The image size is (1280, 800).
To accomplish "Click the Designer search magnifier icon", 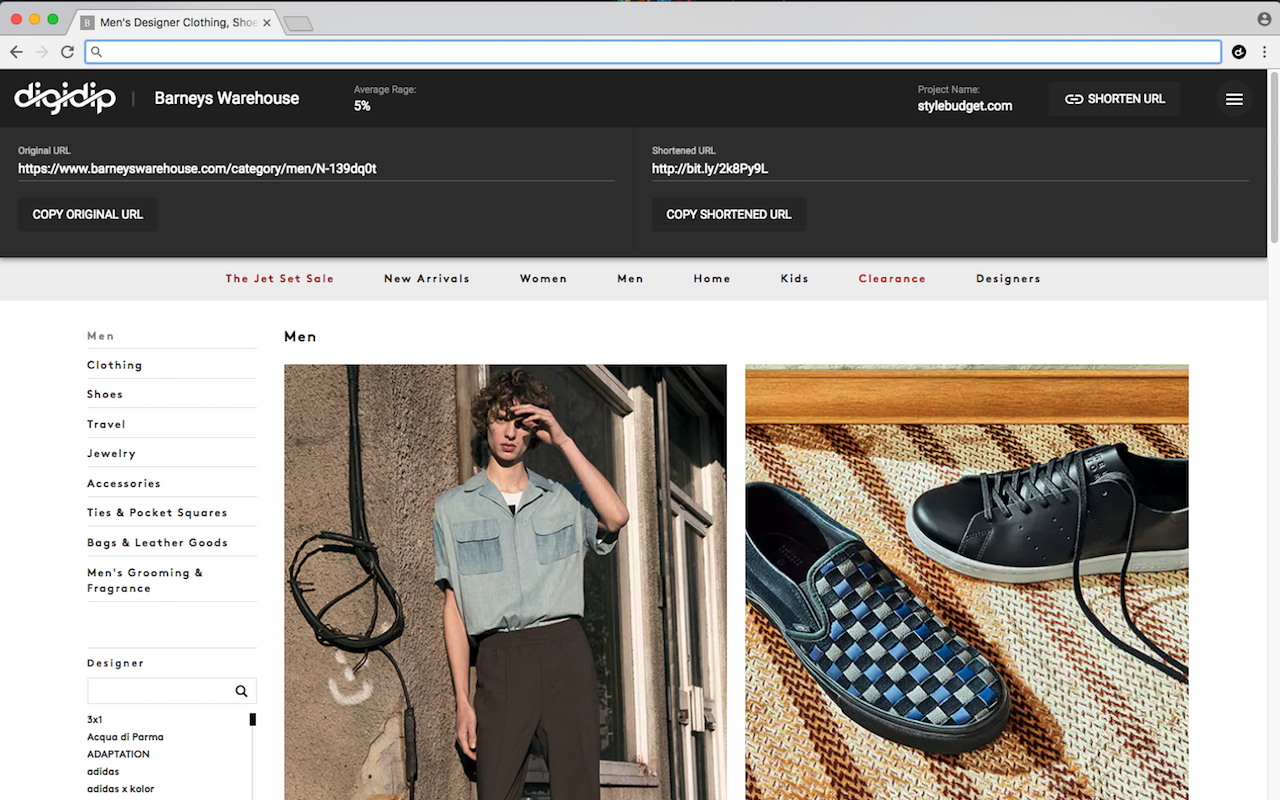I will pos(241,691).
